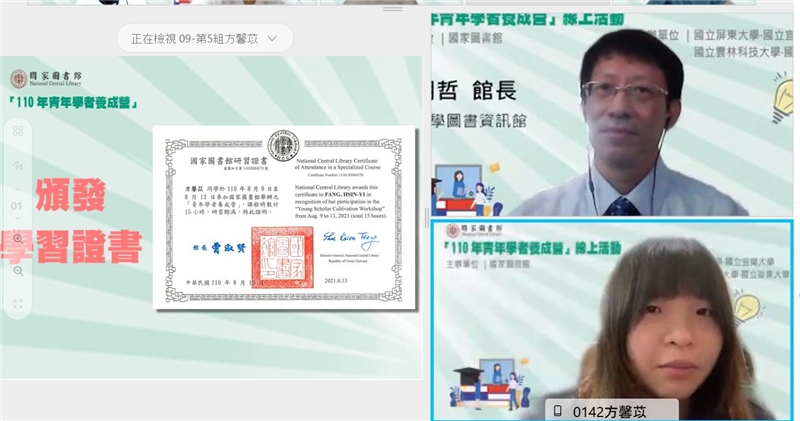
Task: Fit shared content to viewer
Action: click(x=18, y=304)
